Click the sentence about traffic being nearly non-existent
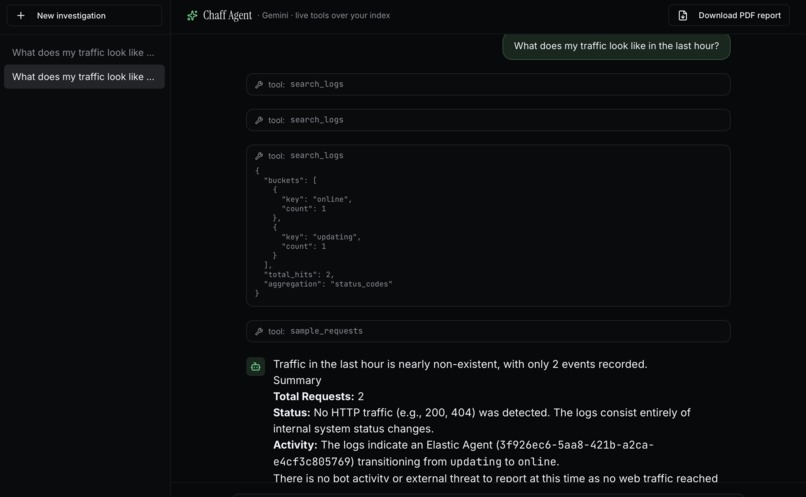The image size is (806, 497). [x=460, y=364]
